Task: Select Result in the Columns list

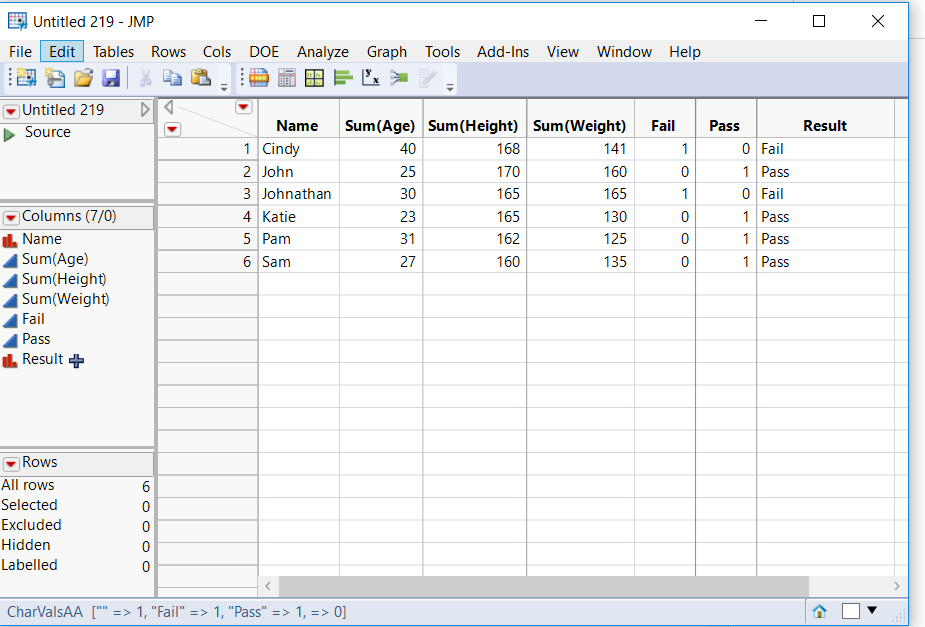Action: point(42,360)
